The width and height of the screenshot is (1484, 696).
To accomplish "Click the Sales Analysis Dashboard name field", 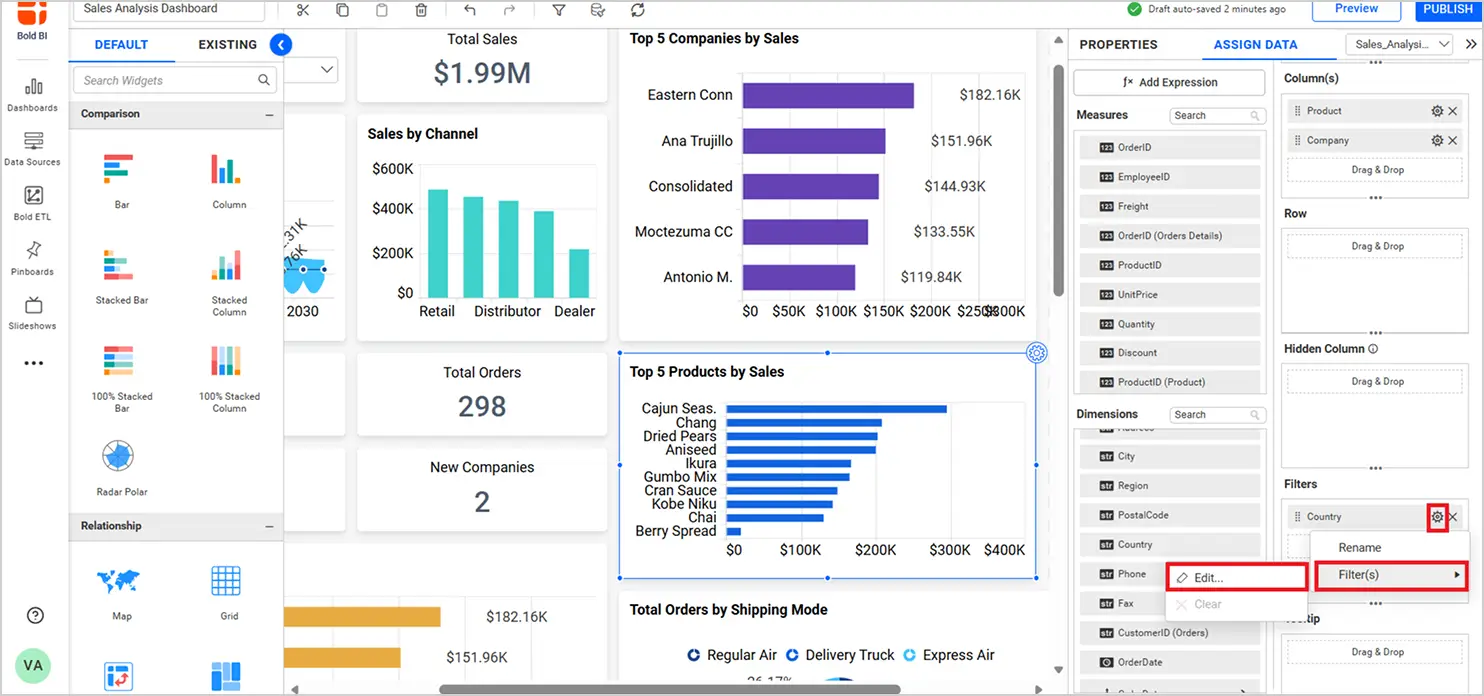I will pos(169,9).
